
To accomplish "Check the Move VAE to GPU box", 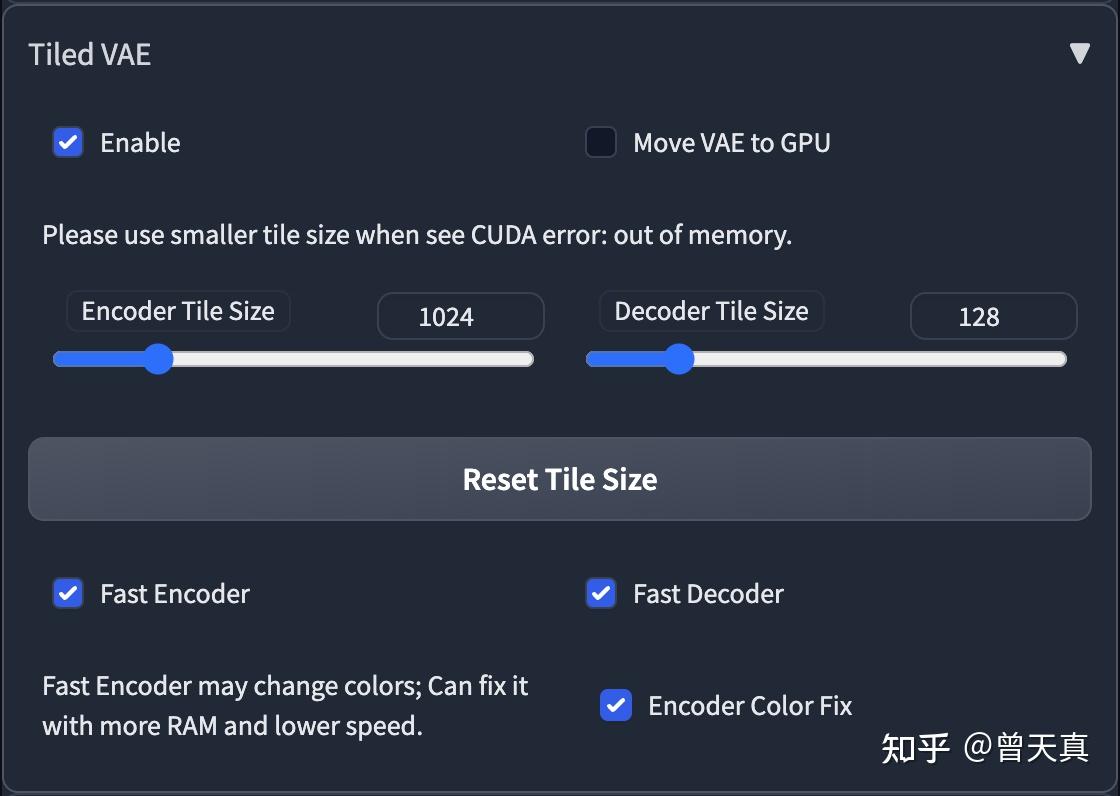I will 601,143.
